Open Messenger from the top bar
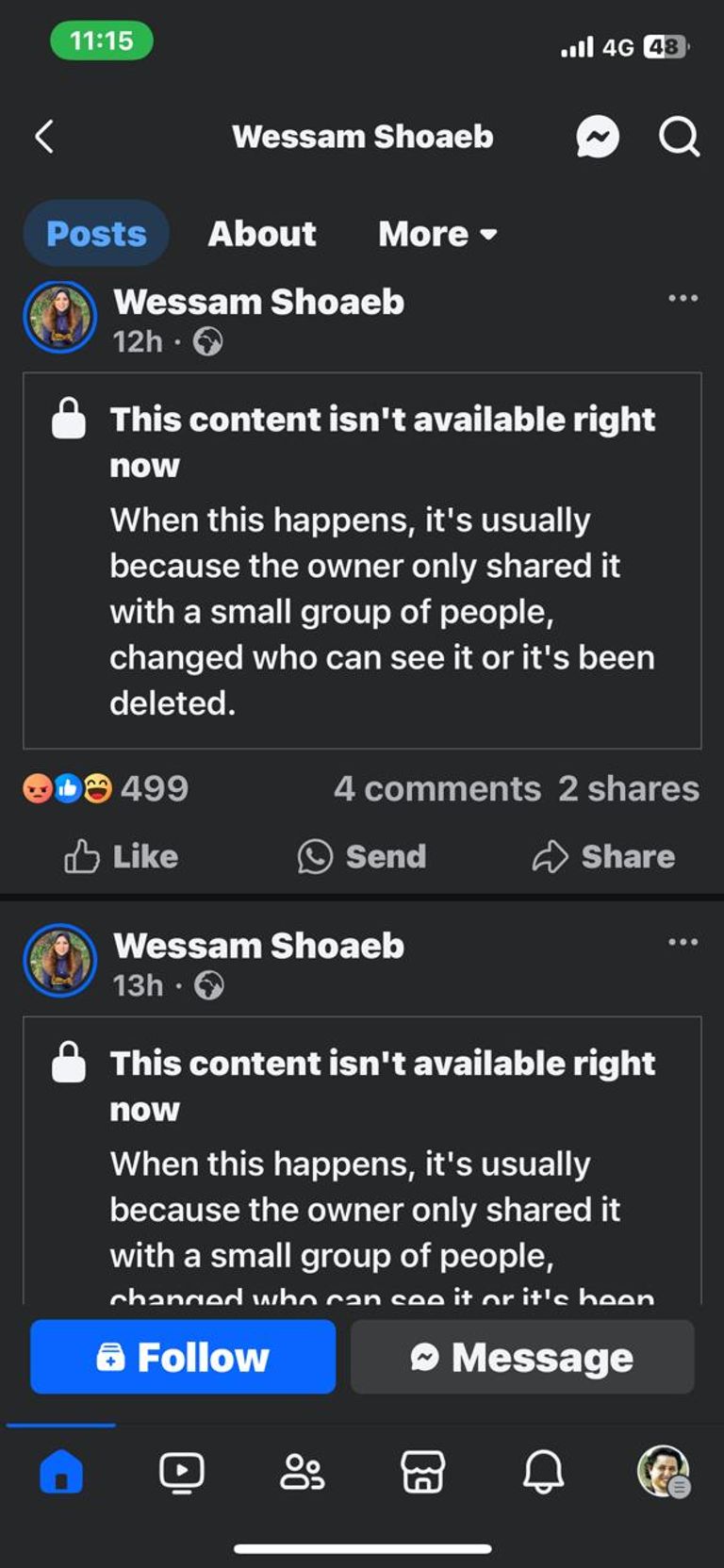 (598, 138)
